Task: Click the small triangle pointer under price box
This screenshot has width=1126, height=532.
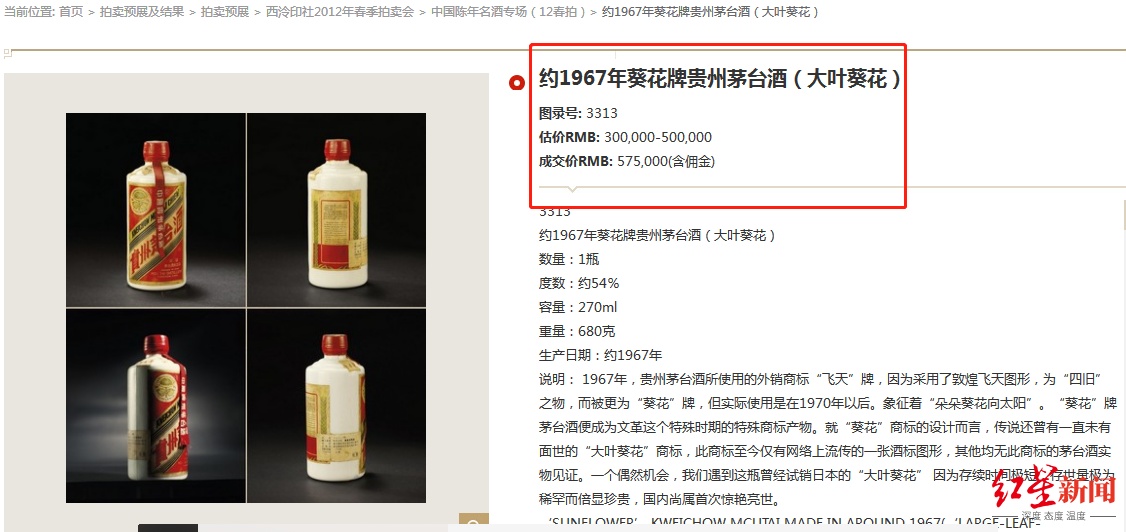Action: pyautogui.click(x=572, y=190)
